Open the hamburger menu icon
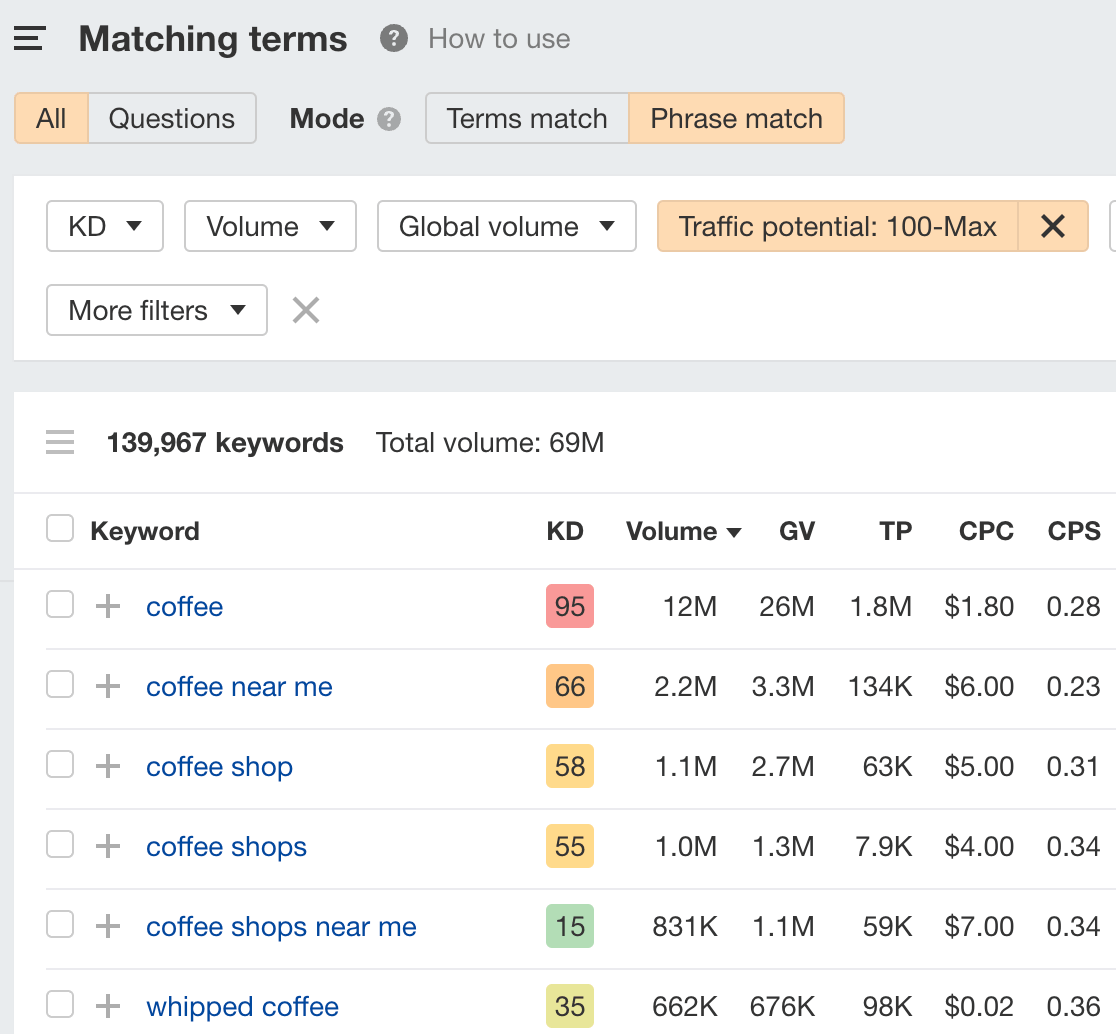 (x=29, y=38)
